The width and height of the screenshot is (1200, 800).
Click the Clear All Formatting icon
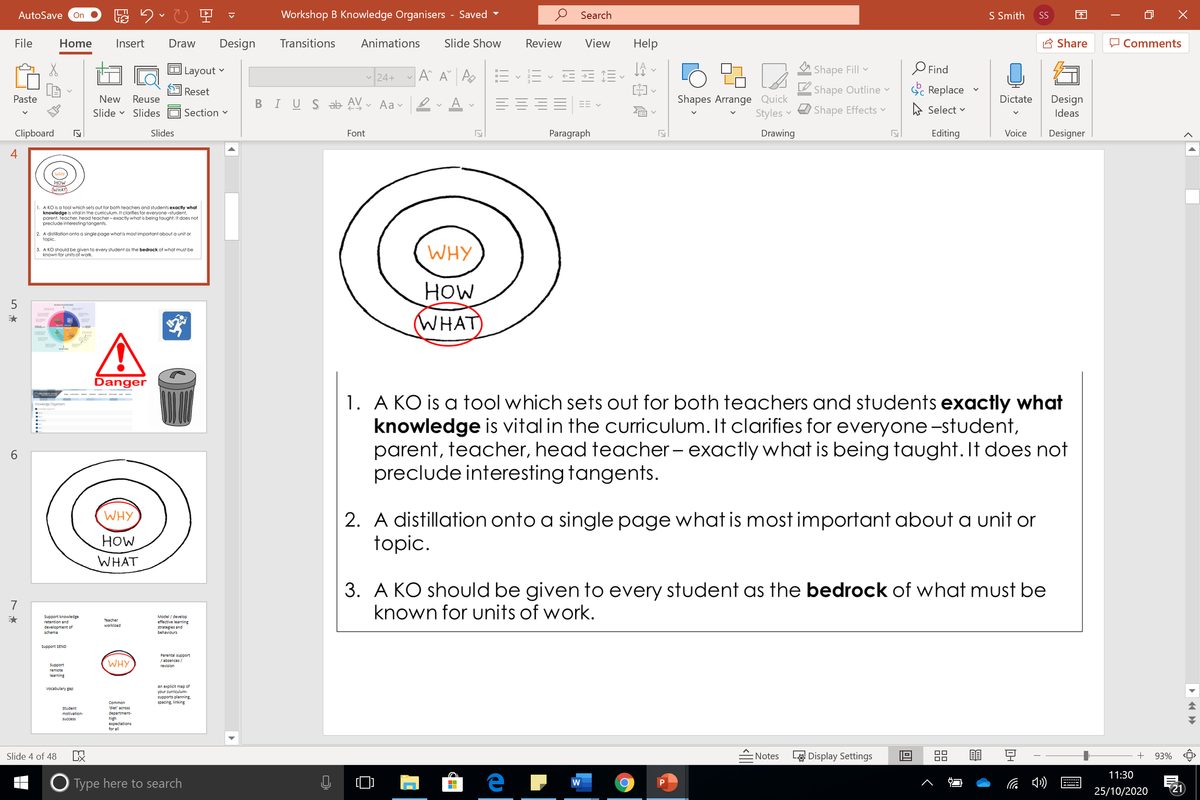(x=469, y=77)
